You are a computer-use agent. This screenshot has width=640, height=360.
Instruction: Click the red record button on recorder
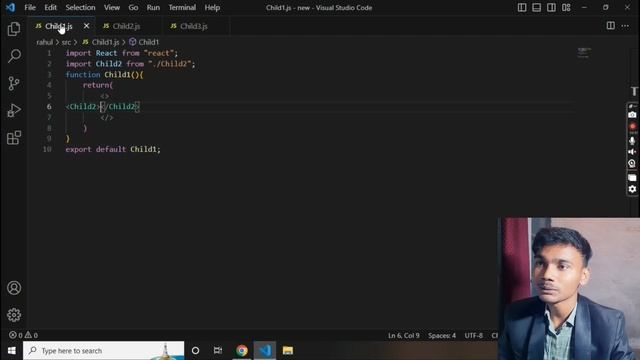633,127
